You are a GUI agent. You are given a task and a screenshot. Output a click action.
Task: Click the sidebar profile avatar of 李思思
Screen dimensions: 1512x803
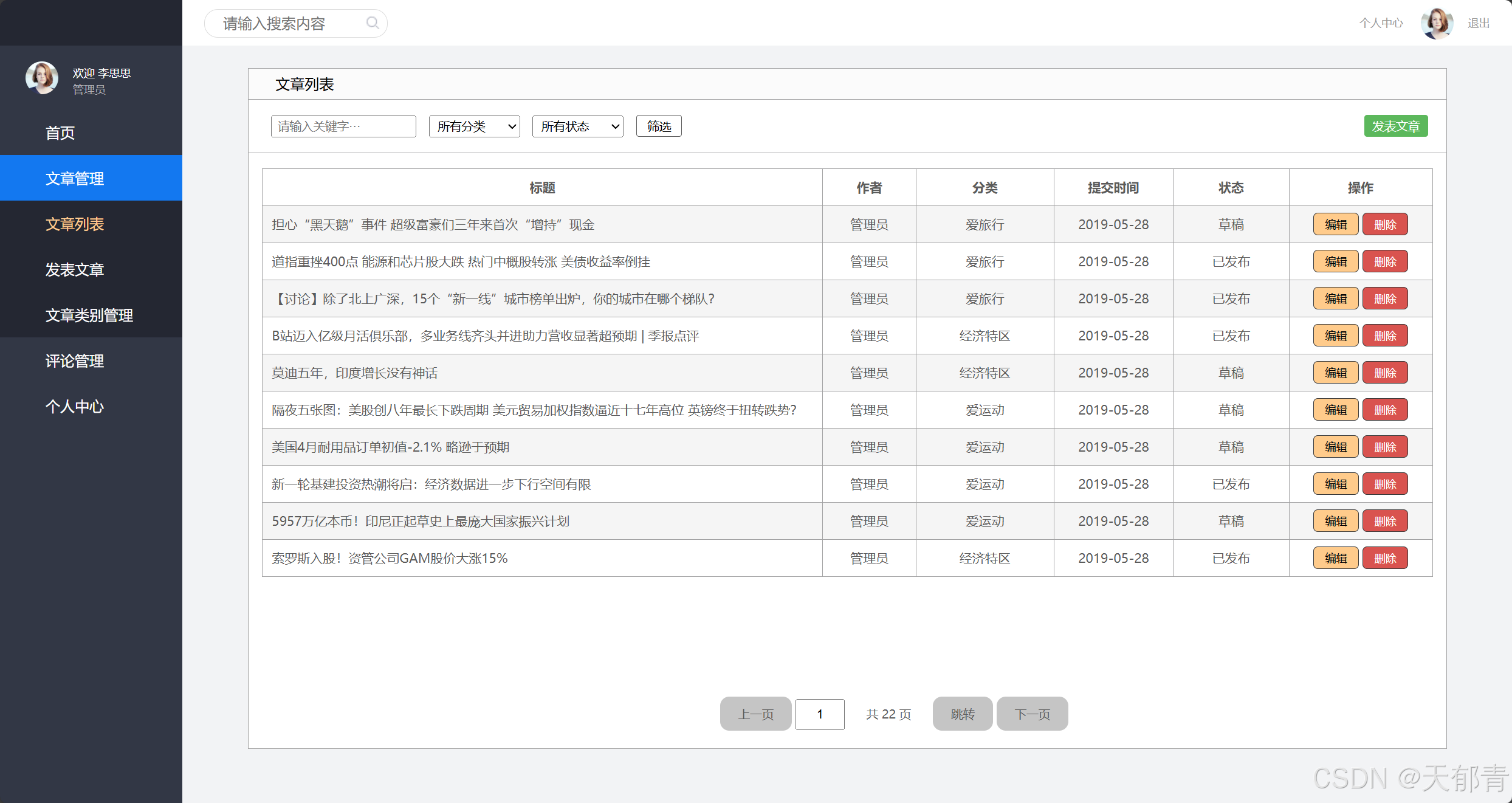tap(42, 78)
